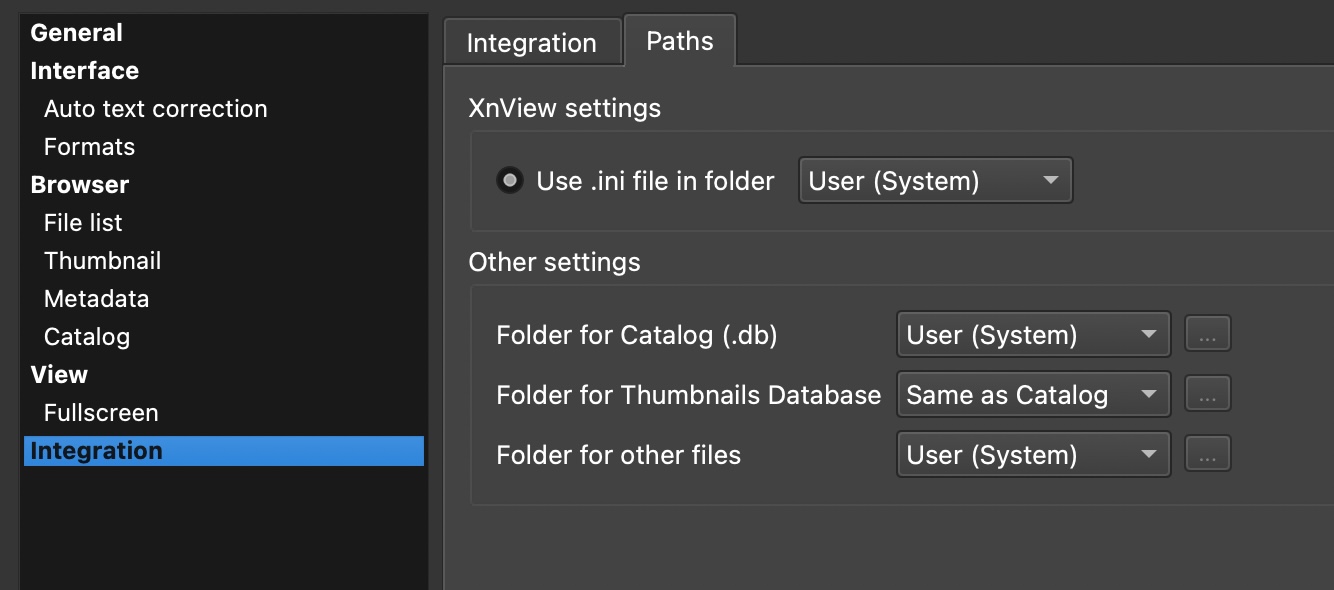The width and height of the screenshot is (1334, 590).
Task: Open General settings category
Action: 77,33
